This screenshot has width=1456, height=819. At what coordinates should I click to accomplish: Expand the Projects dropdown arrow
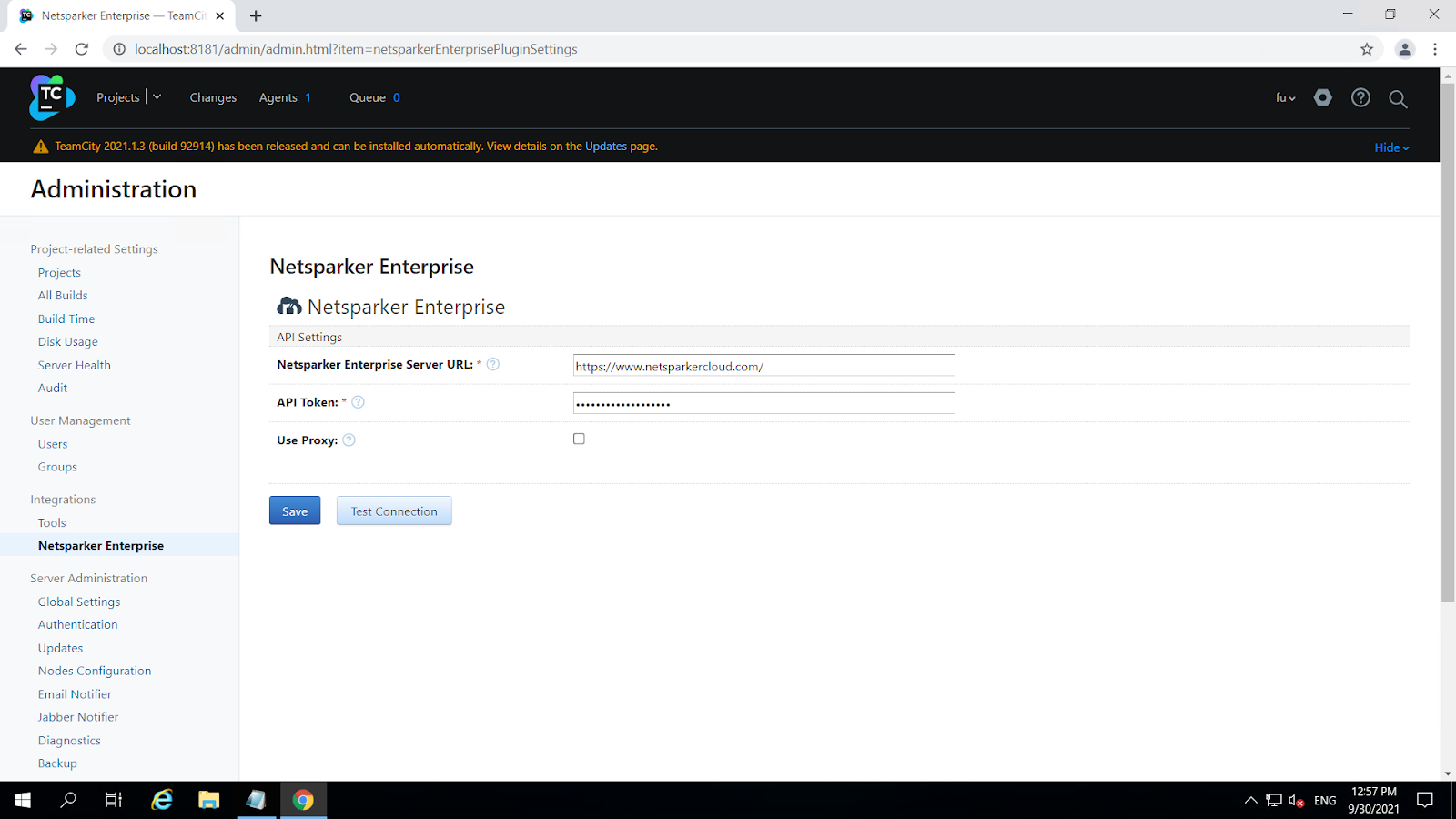point(157,96)
